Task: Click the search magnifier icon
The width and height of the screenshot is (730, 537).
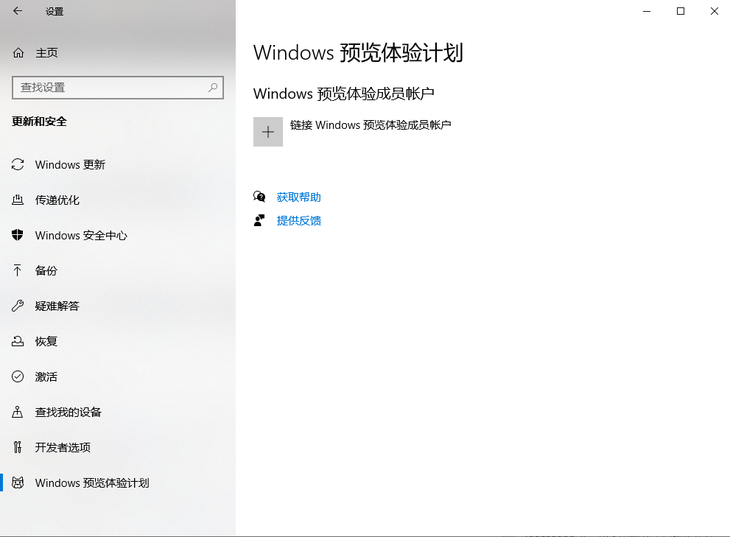Action: [x=213, y=87]
